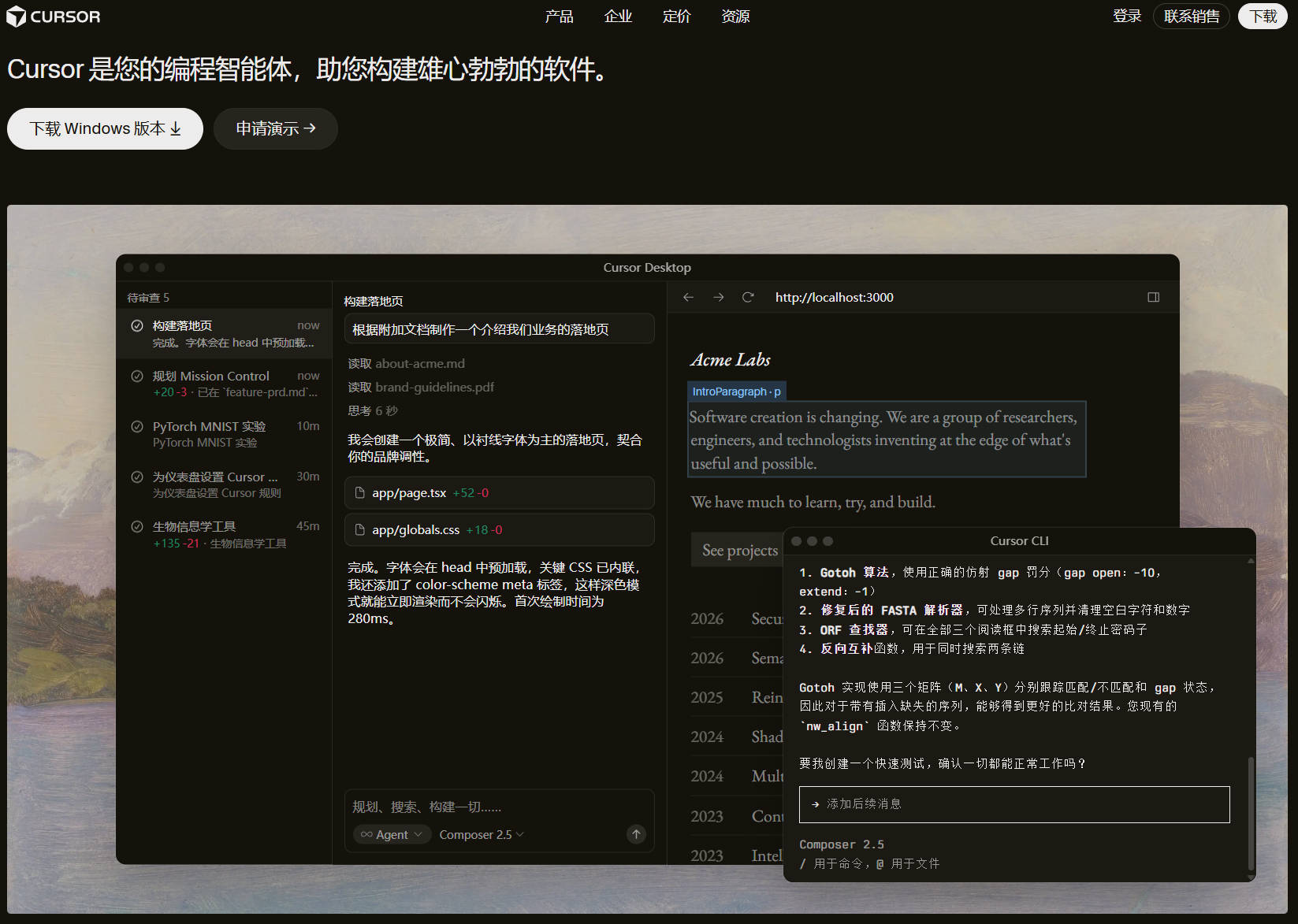Click the Cursor CLI window title
This screenshot has width=1298, height=924.
1019,541
